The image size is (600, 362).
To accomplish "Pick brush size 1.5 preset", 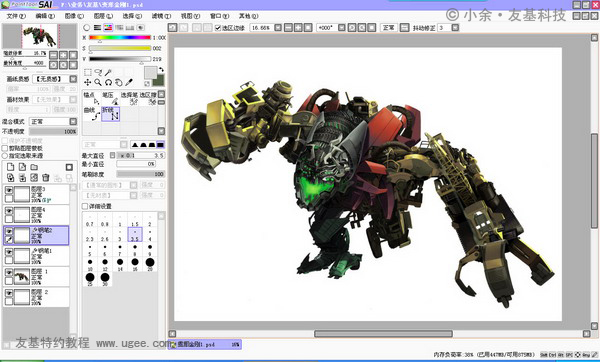I will [x=135, y=220].
